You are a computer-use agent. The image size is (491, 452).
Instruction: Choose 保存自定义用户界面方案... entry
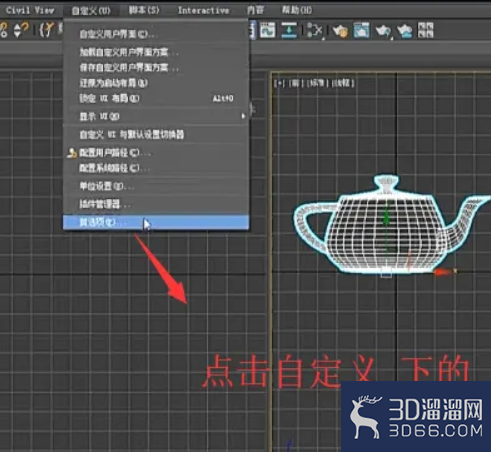[x=156, y=68]
